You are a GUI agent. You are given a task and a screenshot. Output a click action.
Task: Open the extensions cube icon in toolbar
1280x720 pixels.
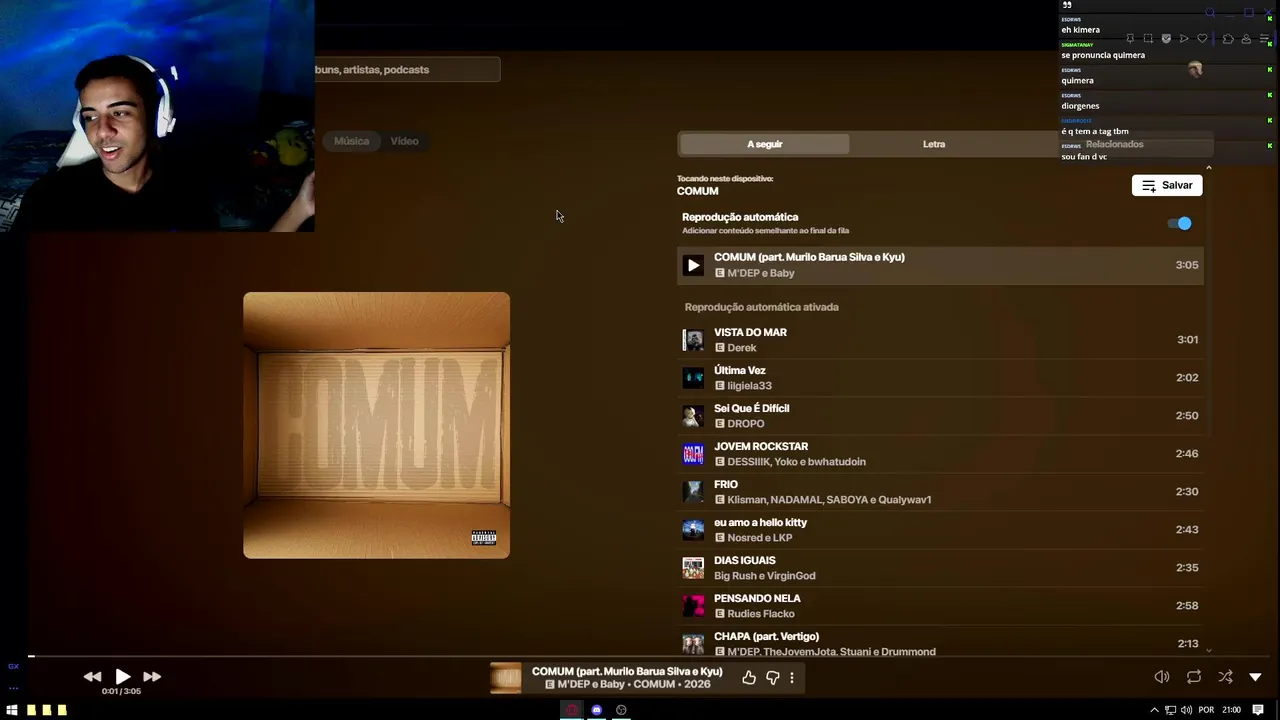(x=1228, y=39)
